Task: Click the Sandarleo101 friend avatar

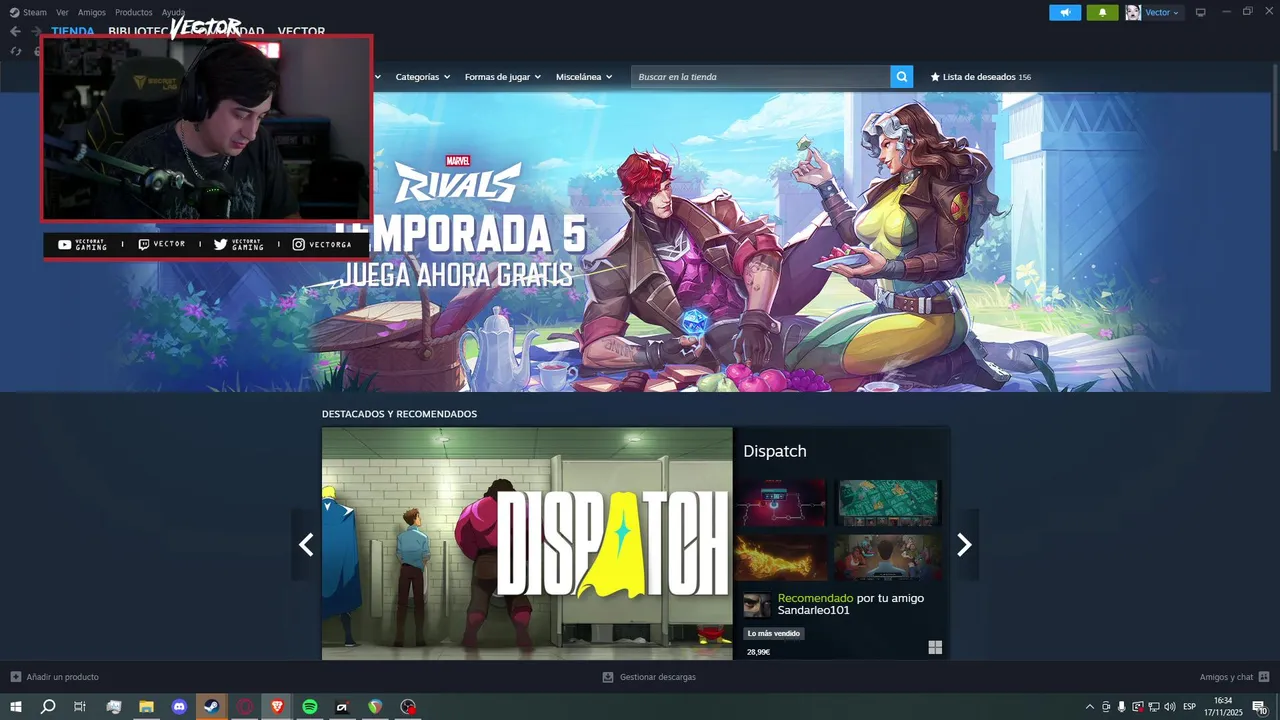Action: pos(757,605)
